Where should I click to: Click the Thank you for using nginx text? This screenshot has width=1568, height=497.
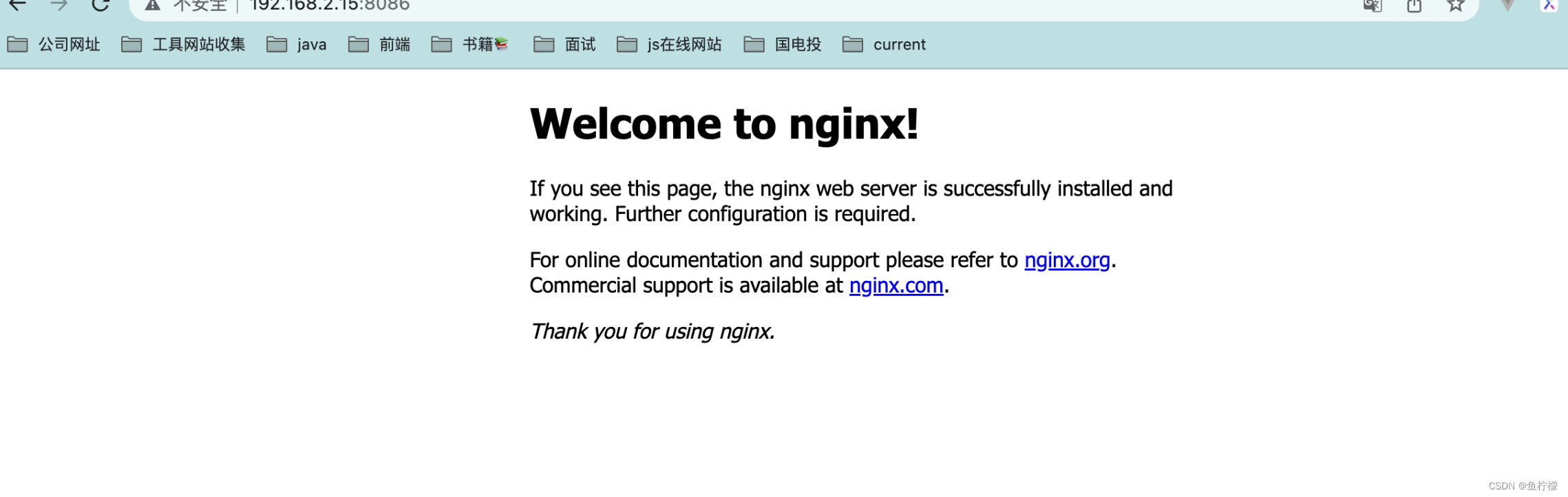653,332
